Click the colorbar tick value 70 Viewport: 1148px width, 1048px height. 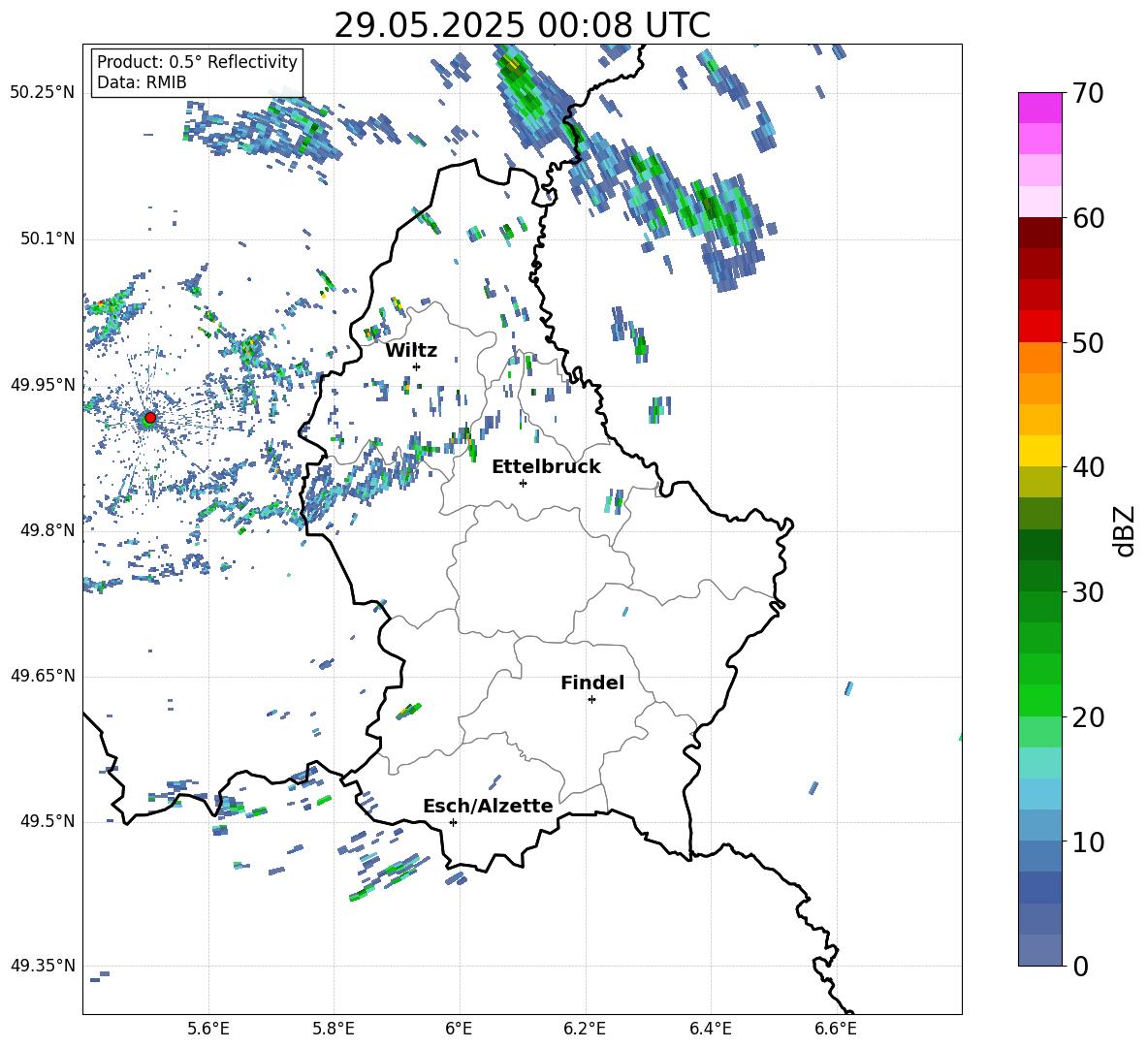(1087, 94)
